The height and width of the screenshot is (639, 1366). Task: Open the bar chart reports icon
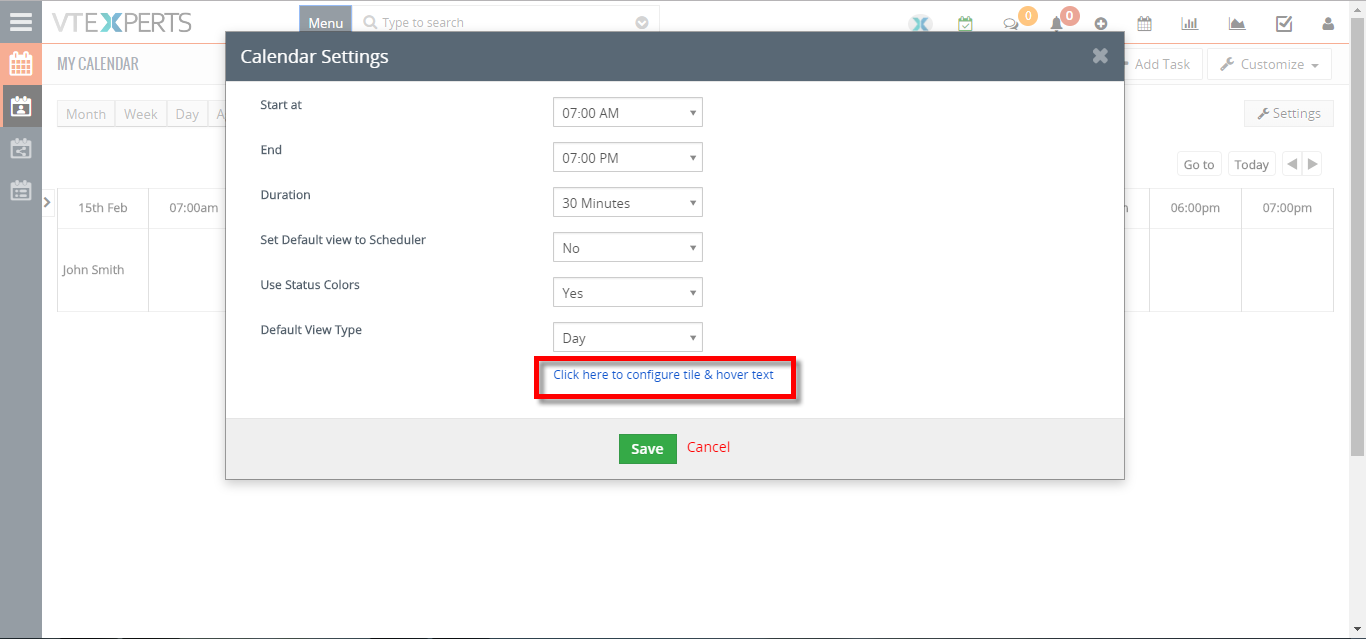(1190, 24)
